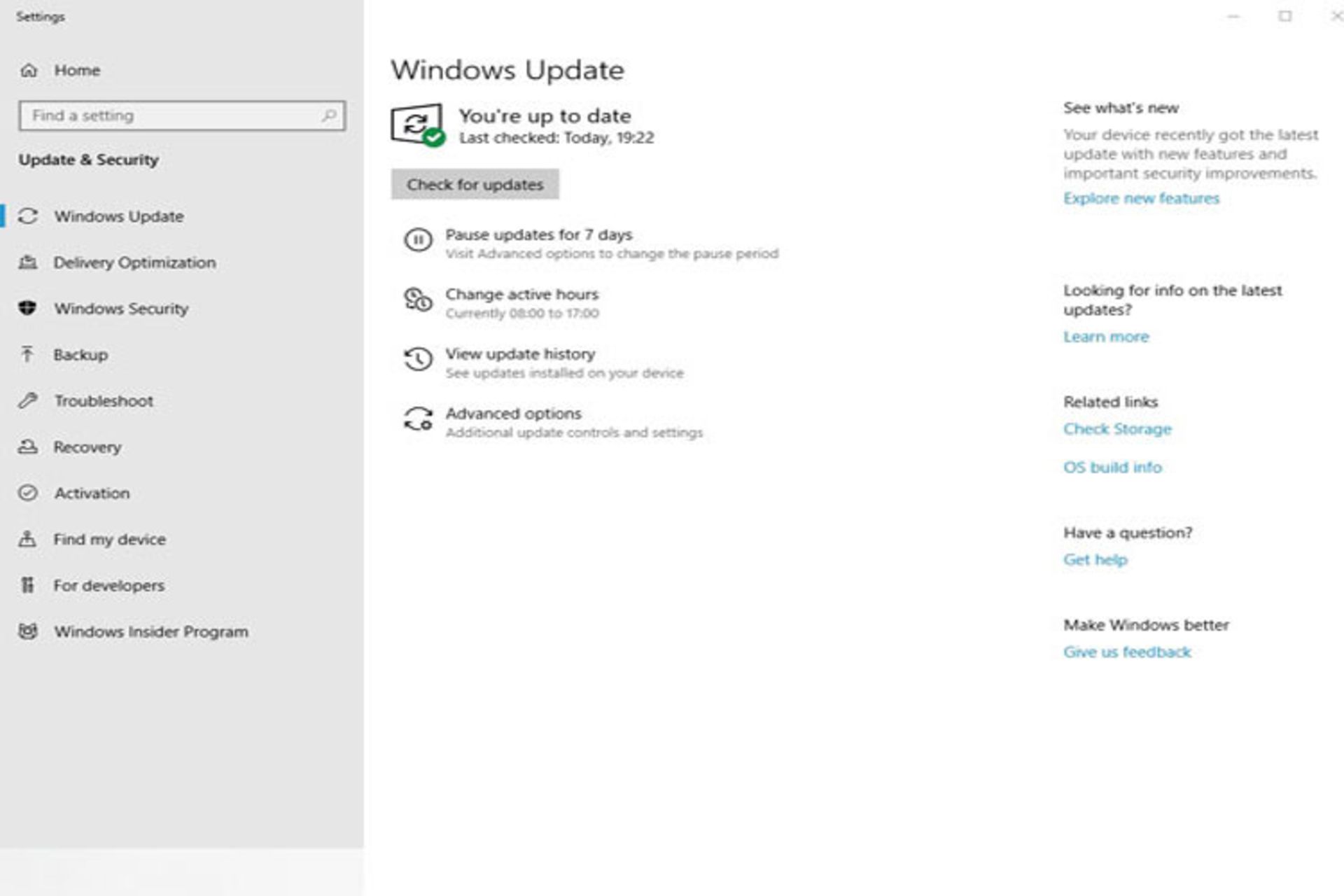Image resolution: width=1344 pixels, height=896 pixels.
Task: Open Windows Security from the sidebar
Action: 27,309
